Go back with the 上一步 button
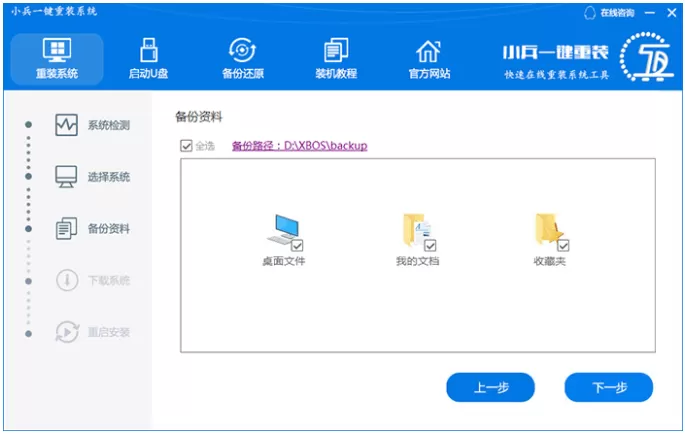685x434 pixels. pyautogui.click(x=490, y=387)
